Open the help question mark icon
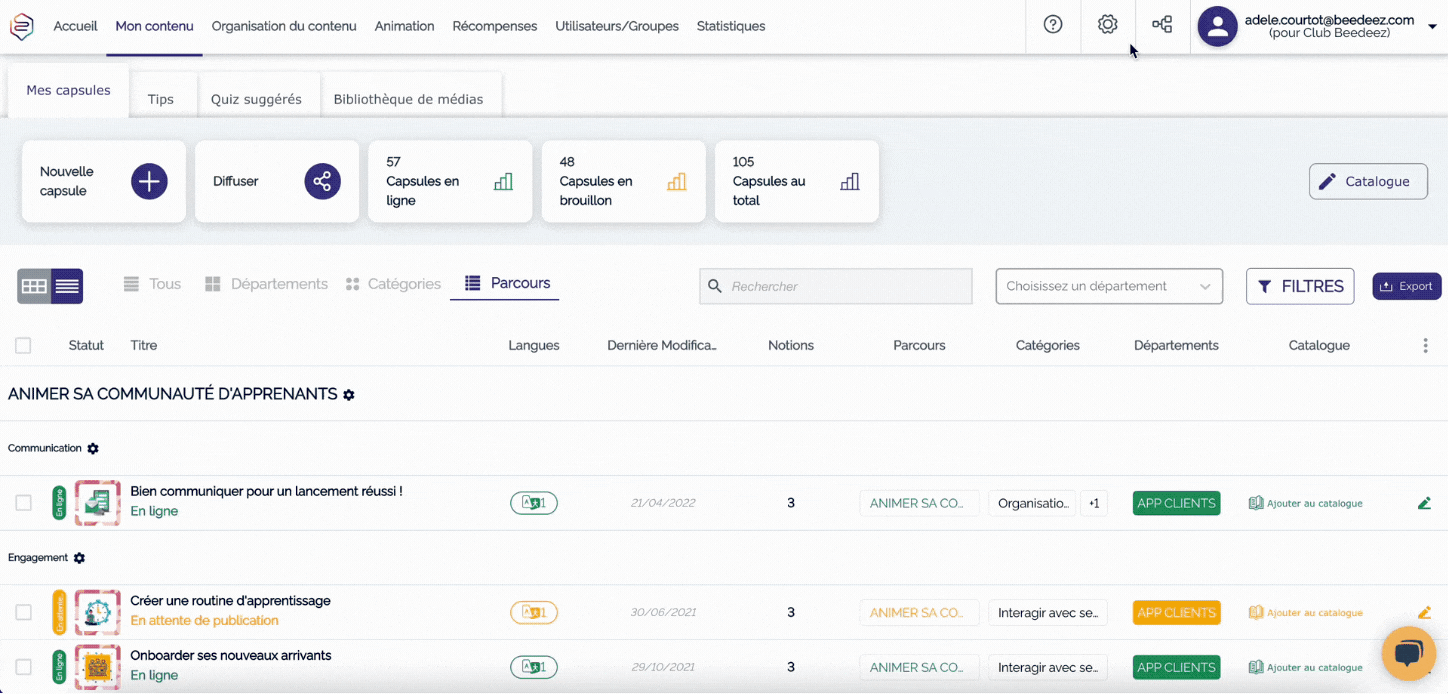 tap(1053, 25)
